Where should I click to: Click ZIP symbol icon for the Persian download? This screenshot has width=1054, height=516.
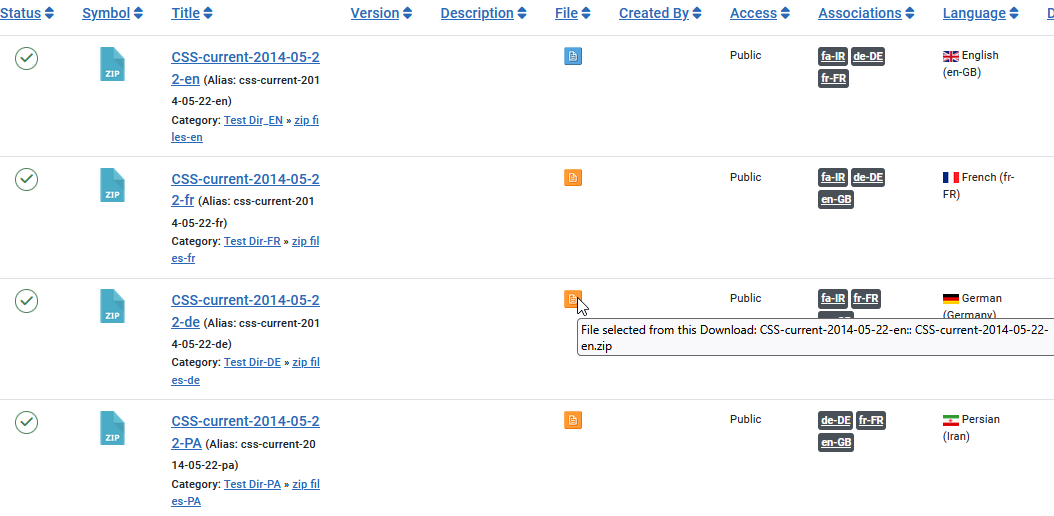[x=112, y=428]
